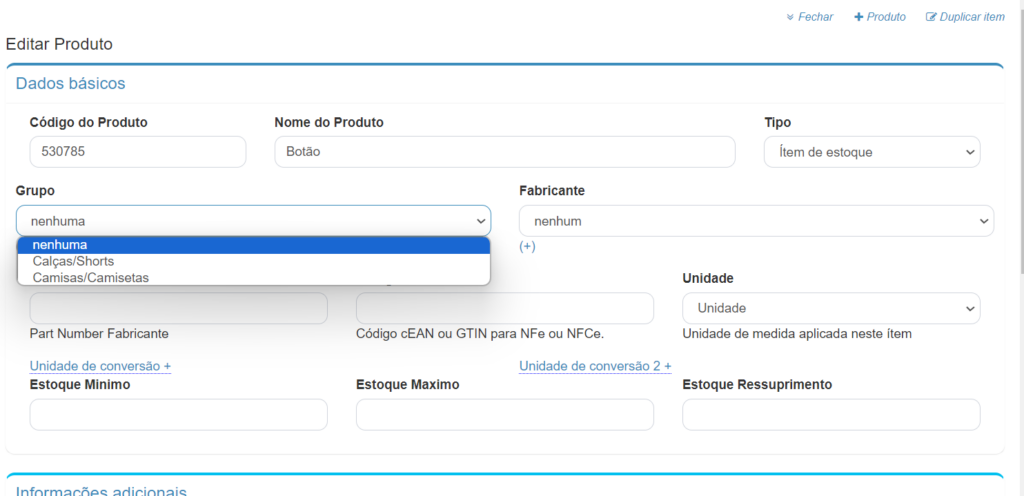Viewport: 1024px width, 496px height.
Task: Click the 'Unidade de conversão +' link
Action: click(100, 366)
